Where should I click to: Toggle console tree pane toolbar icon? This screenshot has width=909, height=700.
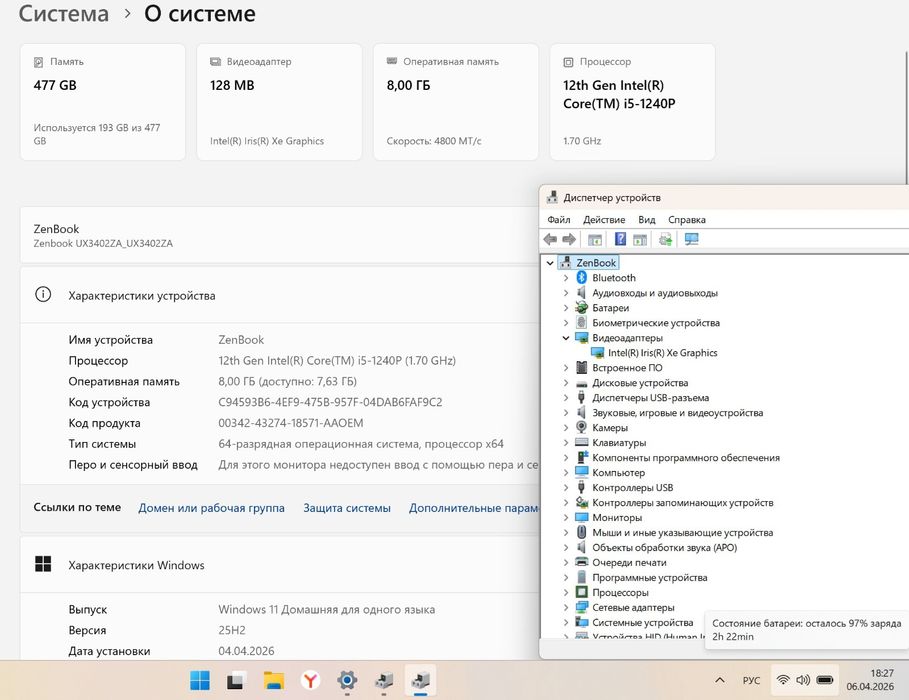point(595,239)
